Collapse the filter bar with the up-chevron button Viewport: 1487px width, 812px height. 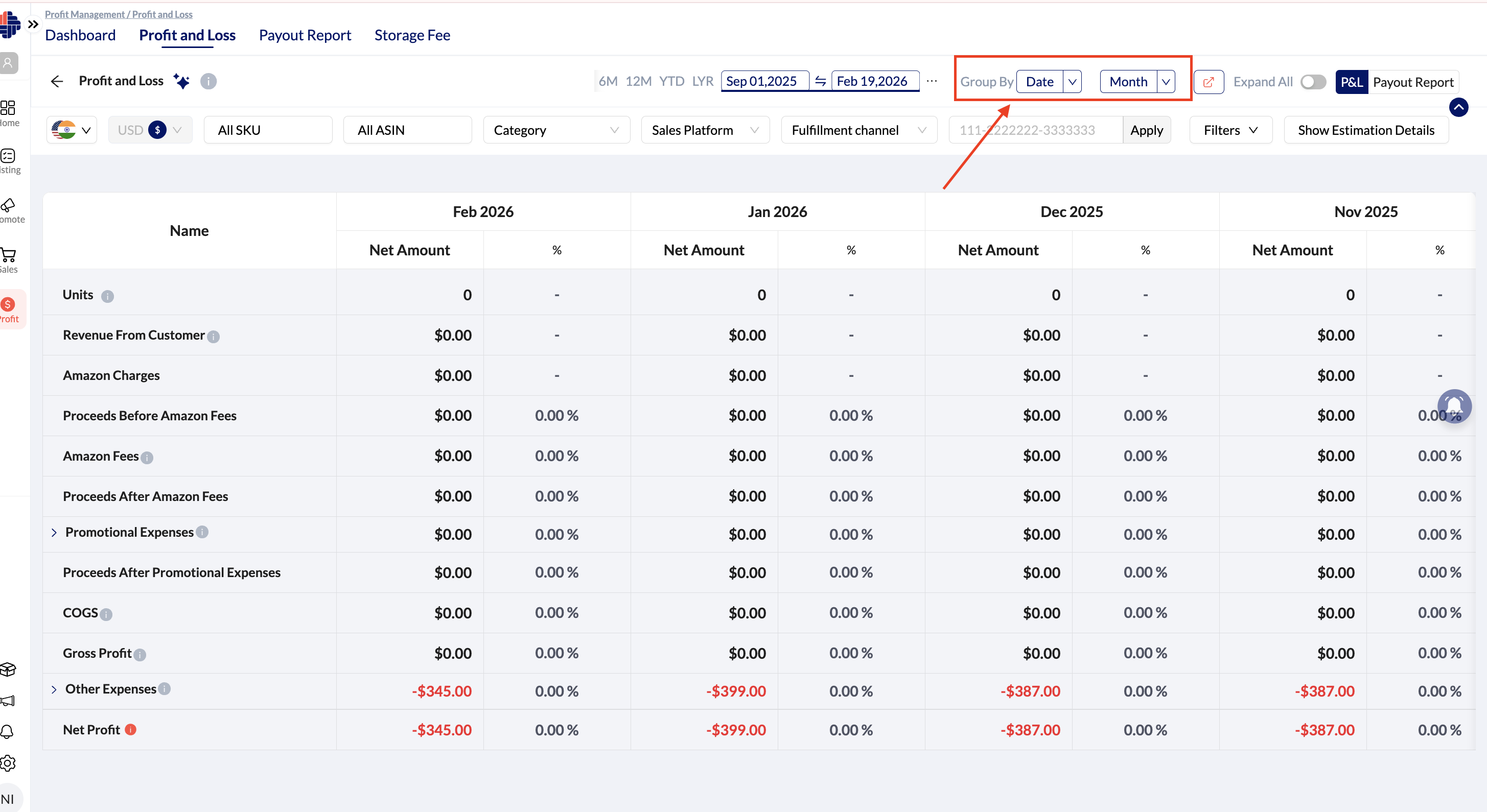point(1458,107)
